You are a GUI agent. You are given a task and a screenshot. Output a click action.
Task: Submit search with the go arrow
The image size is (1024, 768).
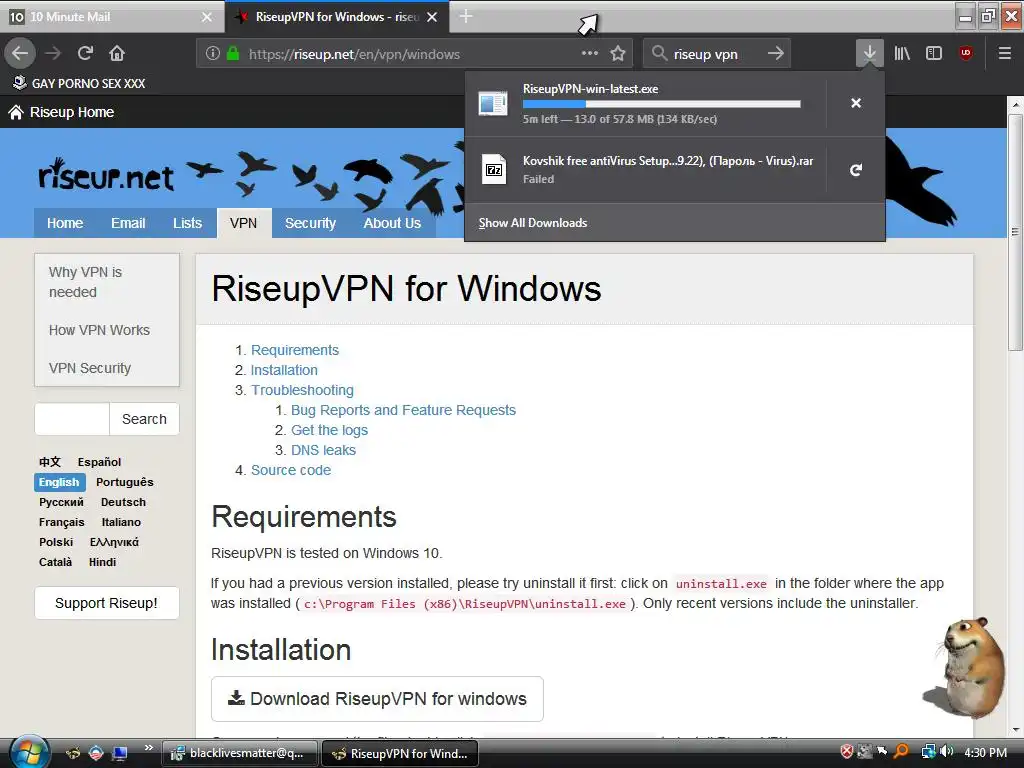tap(775, 53)
